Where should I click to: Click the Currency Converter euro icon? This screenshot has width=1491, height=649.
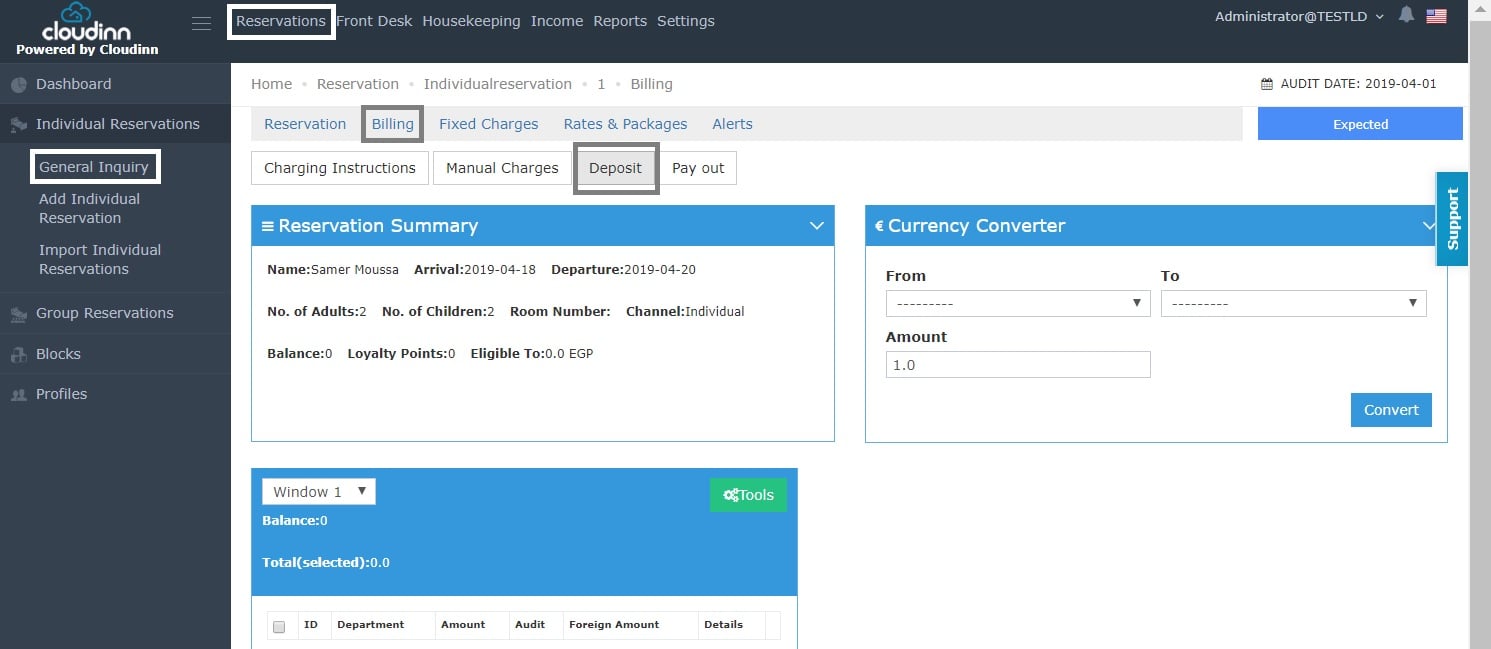click(x=879, y=226)
